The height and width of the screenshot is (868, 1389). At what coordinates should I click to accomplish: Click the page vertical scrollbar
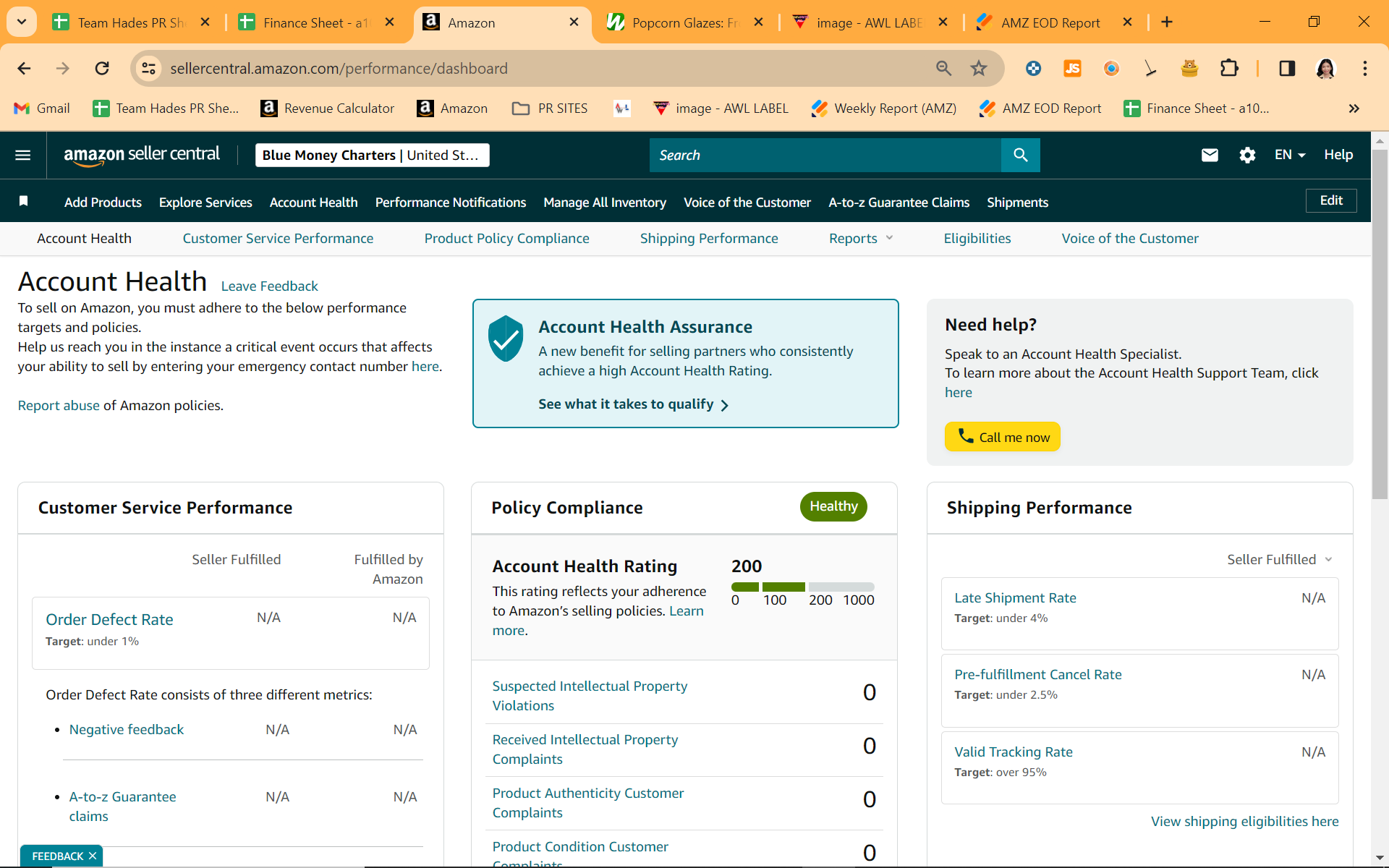1380,324
